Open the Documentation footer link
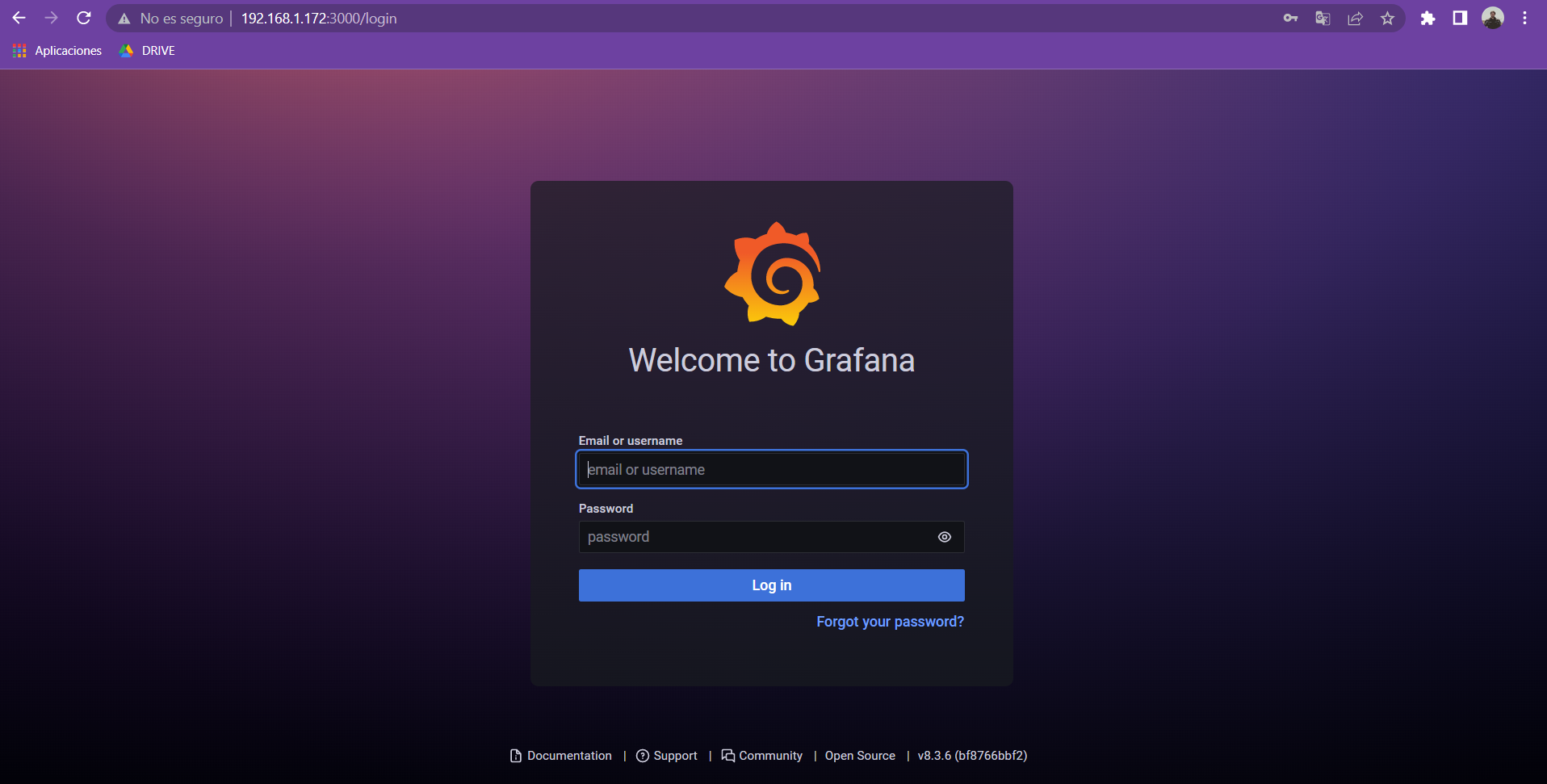1547x784 pixels. (561, 756)
